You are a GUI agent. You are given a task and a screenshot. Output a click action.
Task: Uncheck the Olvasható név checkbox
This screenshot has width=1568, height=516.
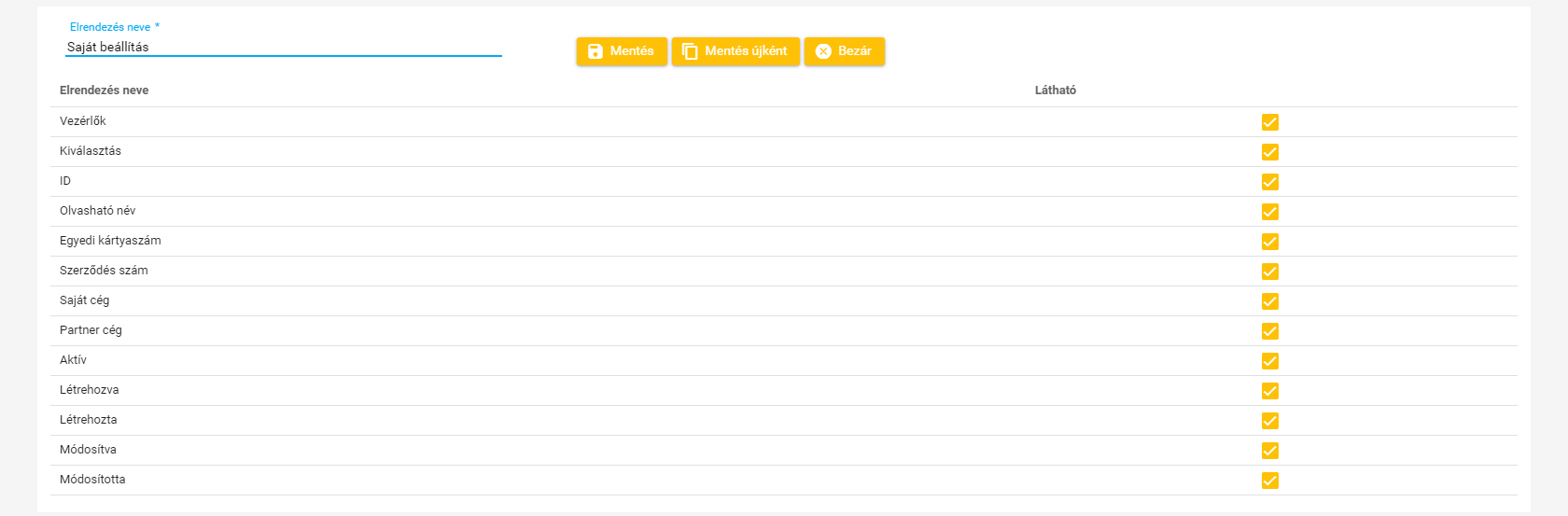(1269, 212)
